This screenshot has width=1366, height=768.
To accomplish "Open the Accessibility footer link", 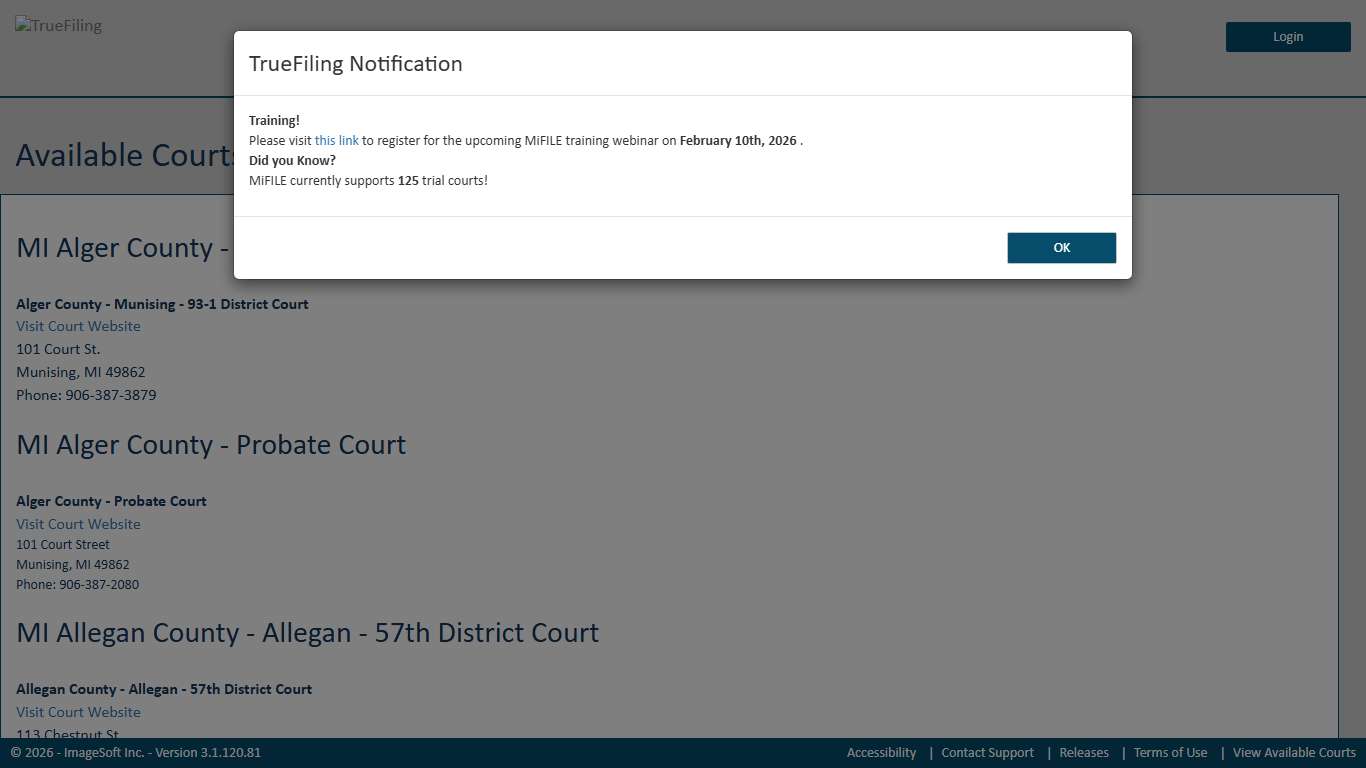I will [881, 753].
